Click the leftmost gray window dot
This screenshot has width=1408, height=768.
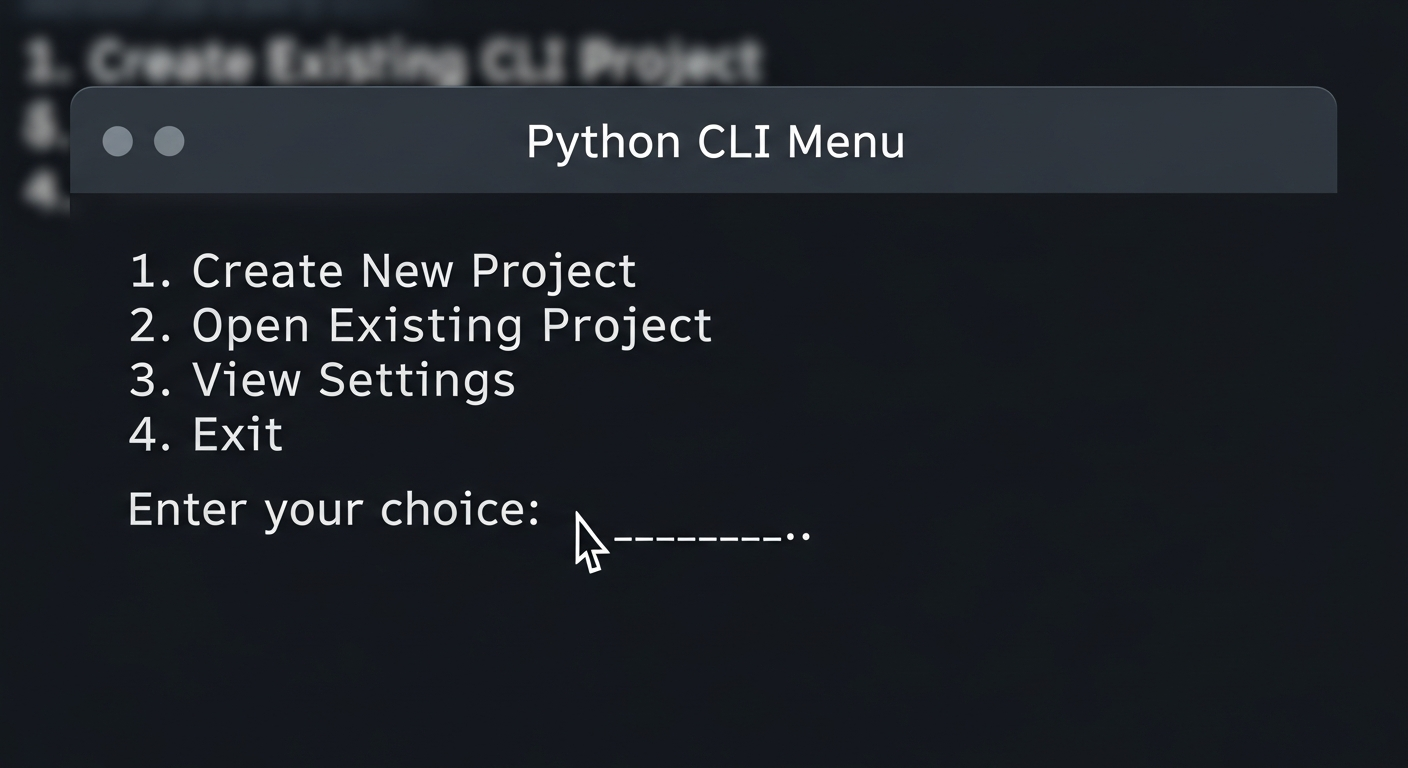[118, 141]
